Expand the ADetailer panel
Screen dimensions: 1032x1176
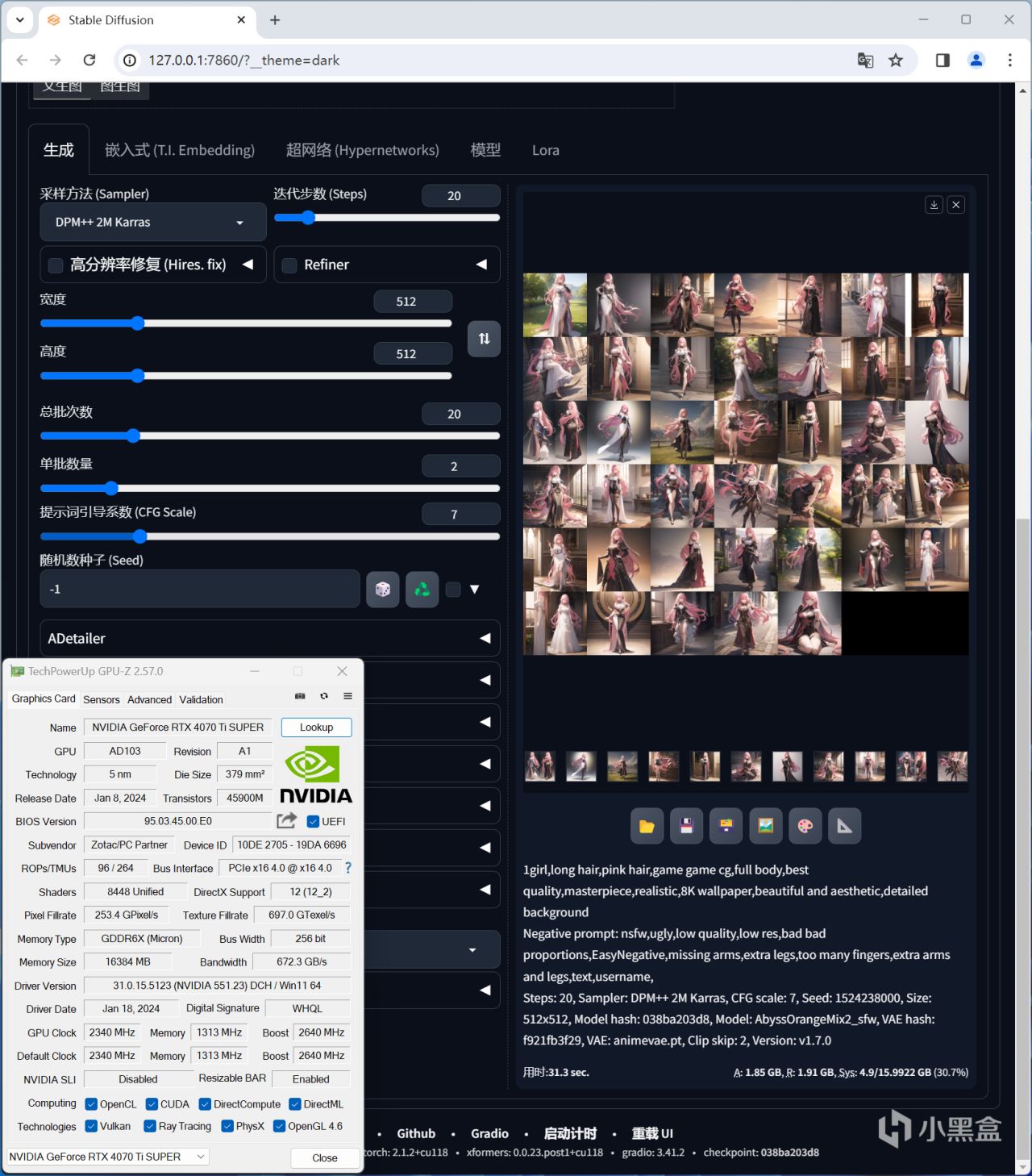click(270, 639)
